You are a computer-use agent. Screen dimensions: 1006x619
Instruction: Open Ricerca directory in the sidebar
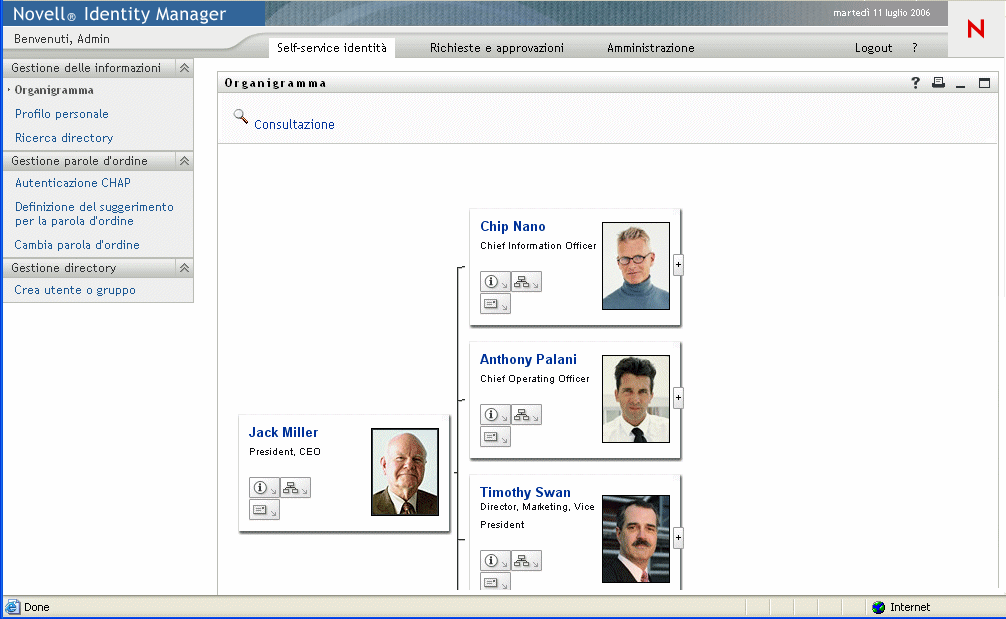[x=64, y=138]
